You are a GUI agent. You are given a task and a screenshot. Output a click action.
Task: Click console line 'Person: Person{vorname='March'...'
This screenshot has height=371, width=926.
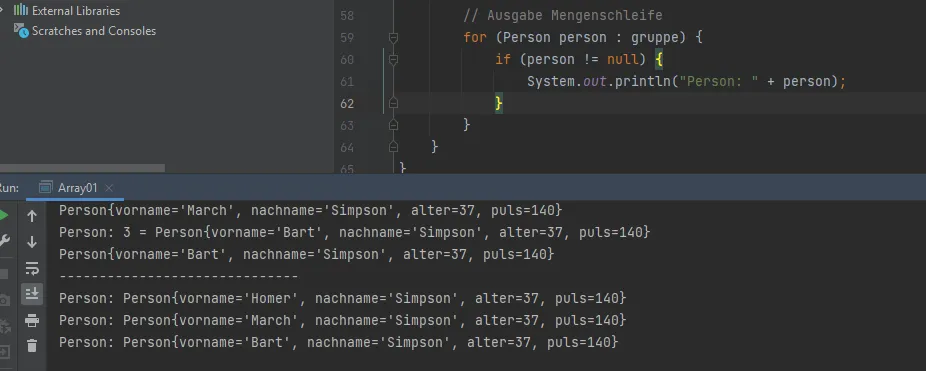[343, 320]
